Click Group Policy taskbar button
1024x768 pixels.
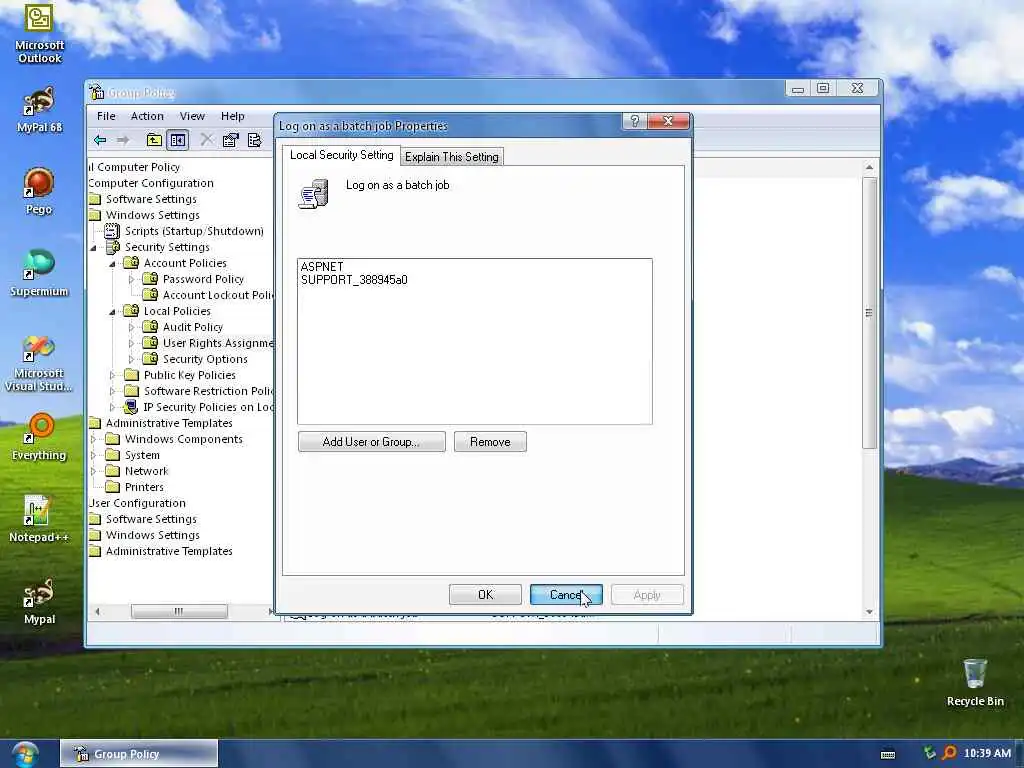[139, 754]
